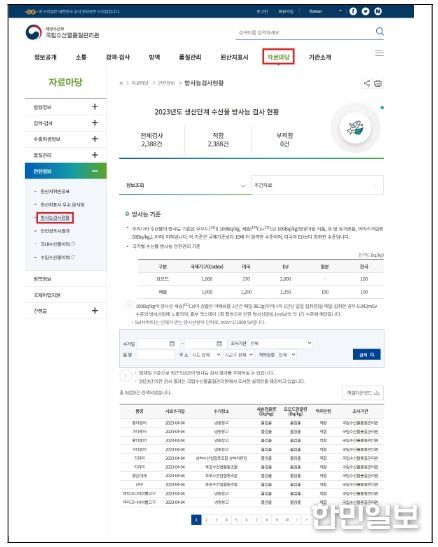Open the 시도 전체 address dropdown
The image size is (438, 547).
206,354
